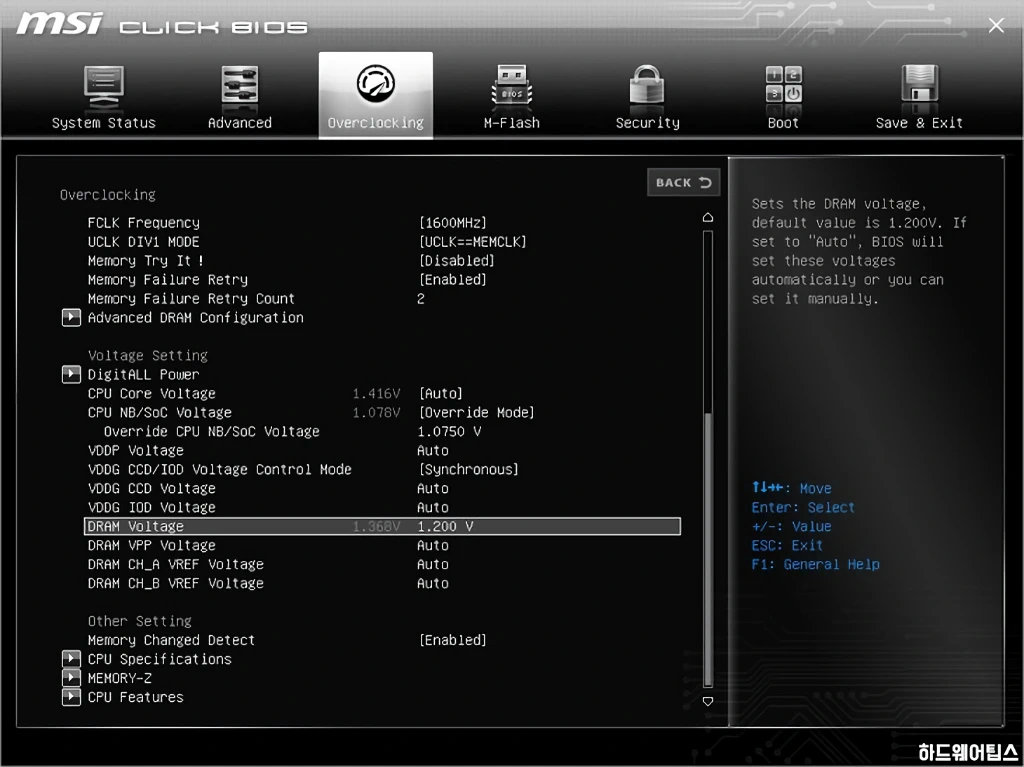Switch to the Advanced tab label

(x=240, y=123)
